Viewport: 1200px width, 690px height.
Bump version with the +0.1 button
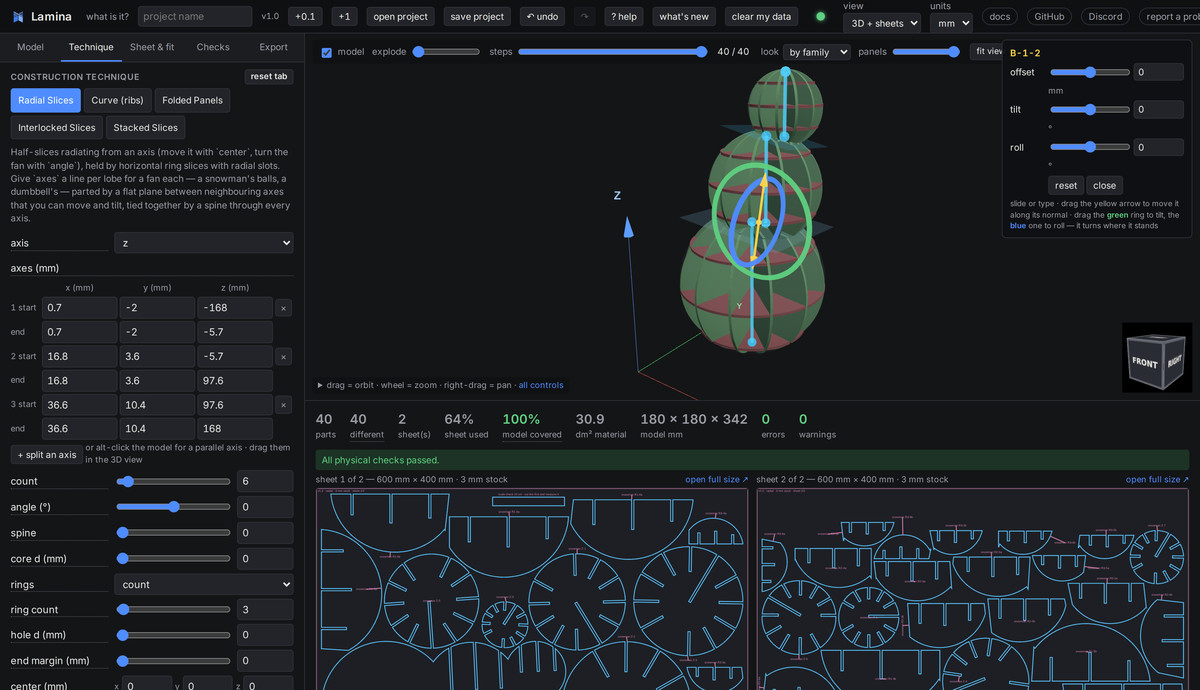[305, 16]
